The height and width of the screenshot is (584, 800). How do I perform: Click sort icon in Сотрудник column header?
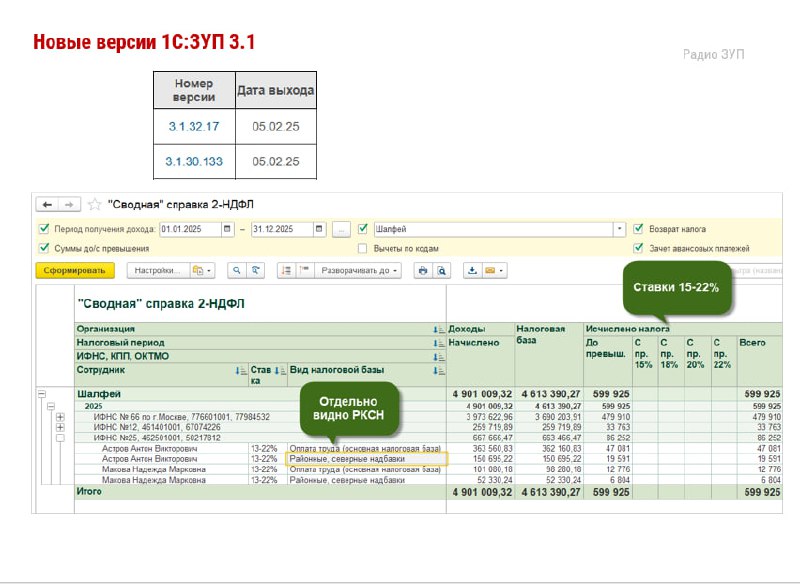(241, 371)
